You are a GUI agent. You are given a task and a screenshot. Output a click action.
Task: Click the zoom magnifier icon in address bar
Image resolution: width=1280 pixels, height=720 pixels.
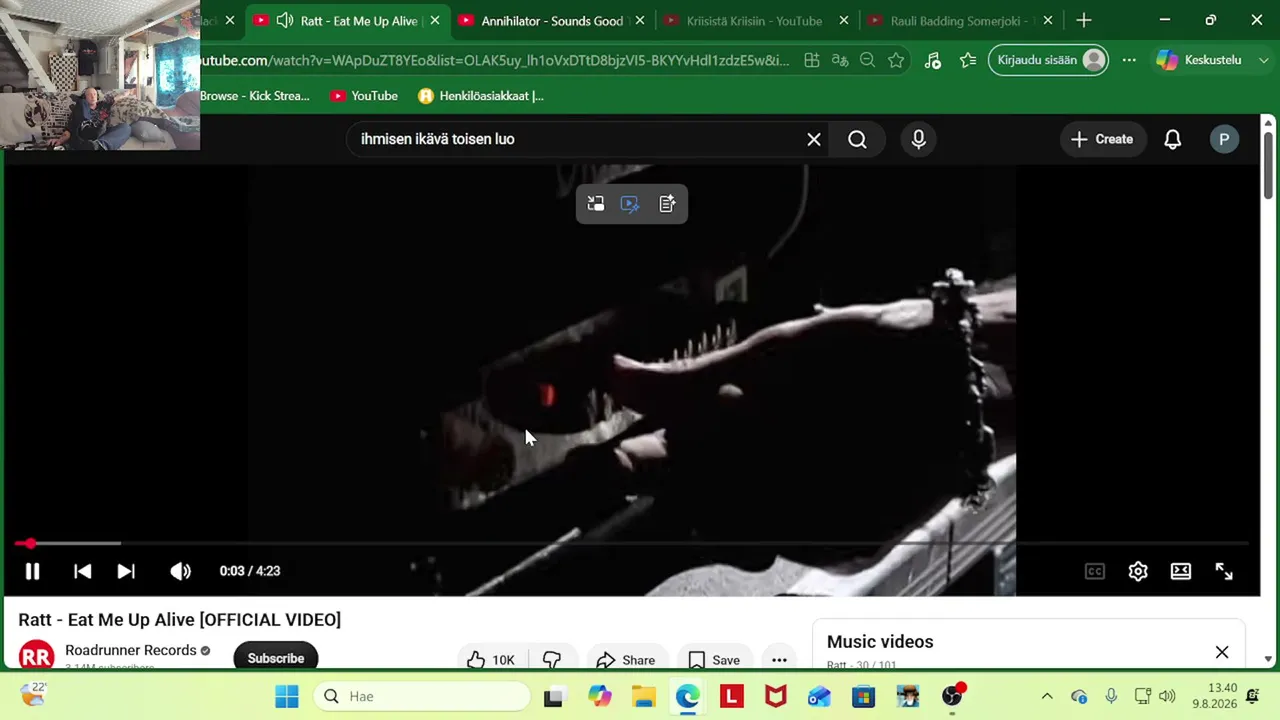coord(868,61)
